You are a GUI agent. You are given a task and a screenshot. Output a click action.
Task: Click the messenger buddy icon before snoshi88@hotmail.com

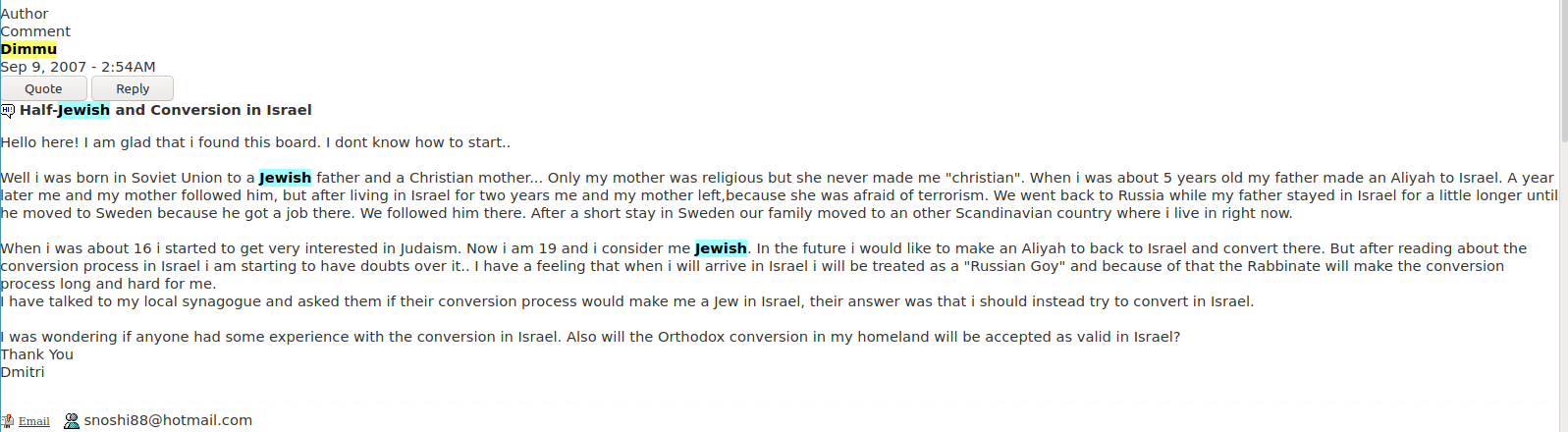(72, 421)
